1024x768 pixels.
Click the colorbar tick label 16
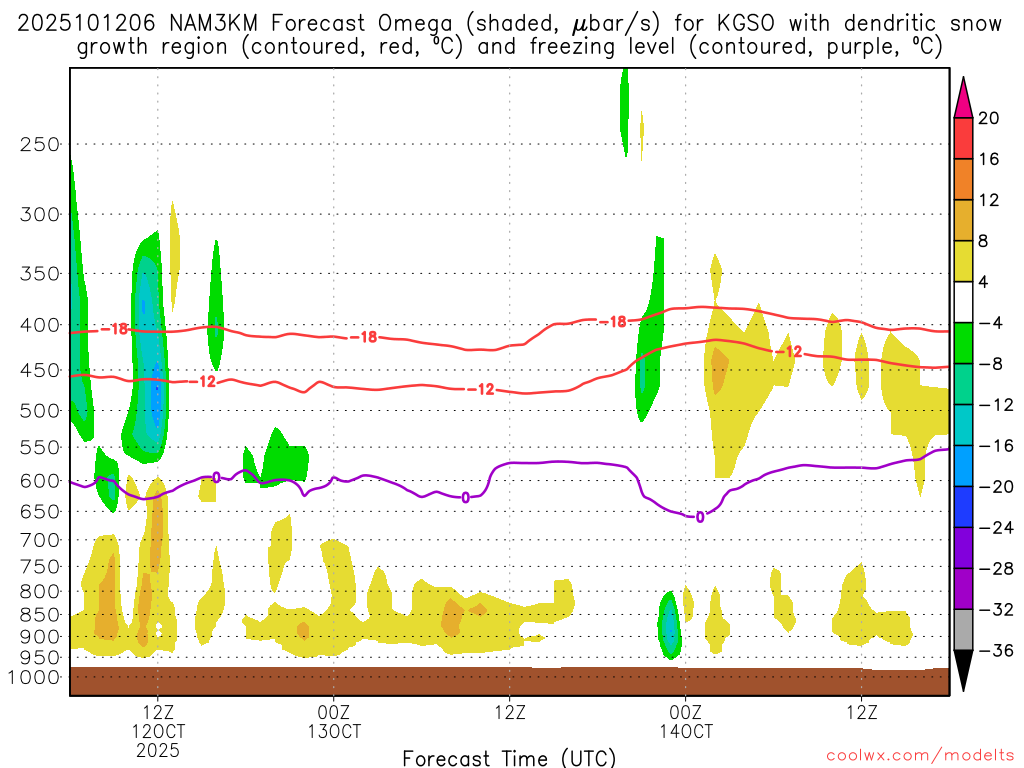tap(989, 159)
